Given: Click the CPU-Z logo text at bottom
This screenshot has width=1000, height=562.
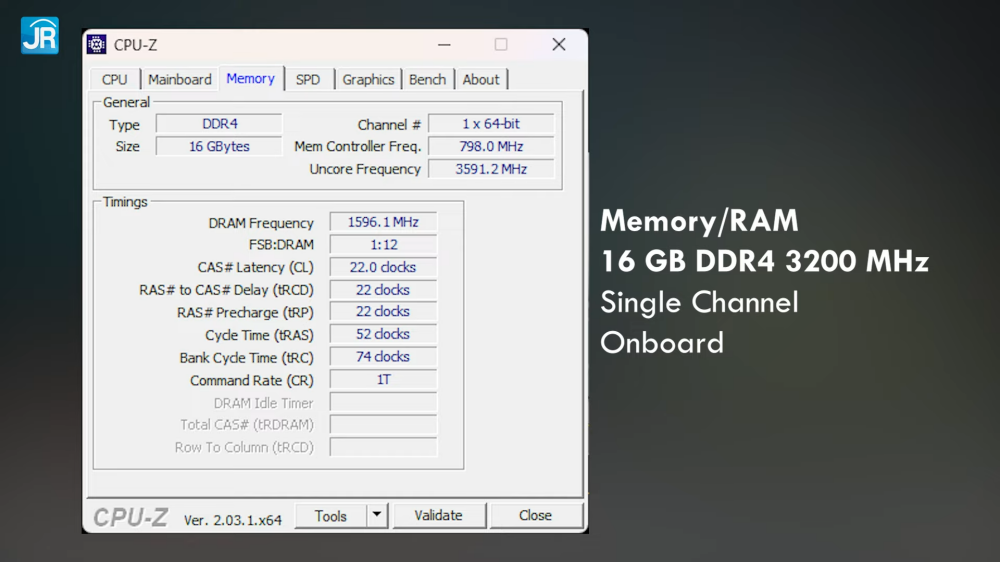Looking at the screenshot, I should click(131, 517).
